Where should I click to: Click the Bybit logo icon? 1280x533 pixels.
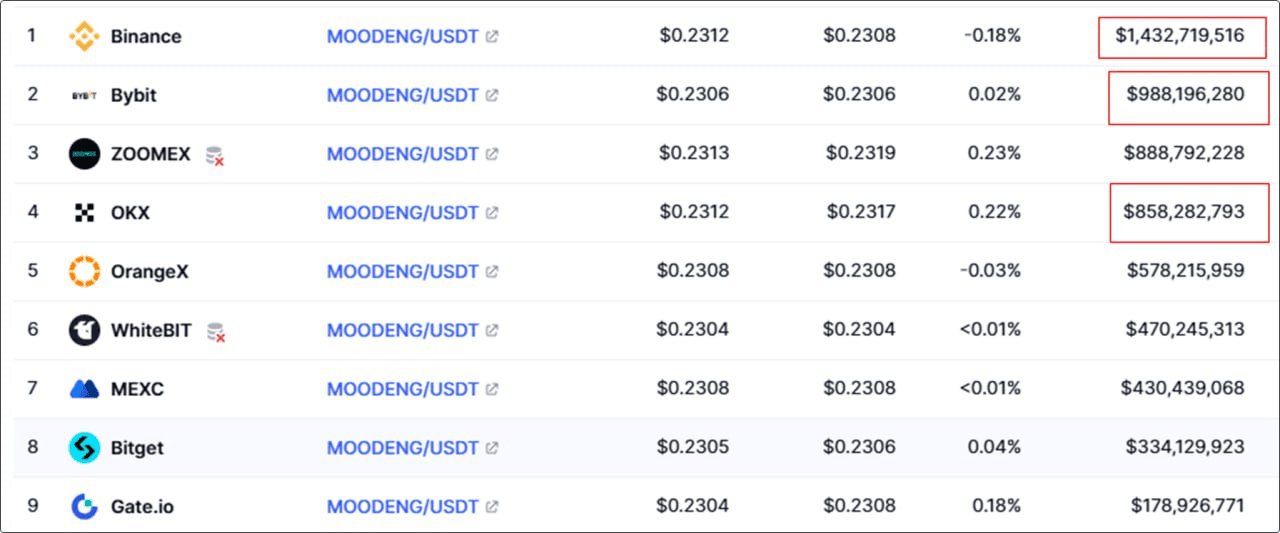click(x=84, y=96)
